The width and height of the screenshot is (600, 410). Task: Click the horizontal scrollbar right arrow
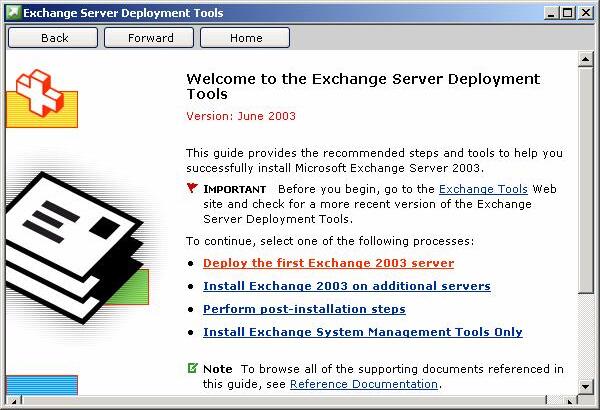tap(569, 401)
